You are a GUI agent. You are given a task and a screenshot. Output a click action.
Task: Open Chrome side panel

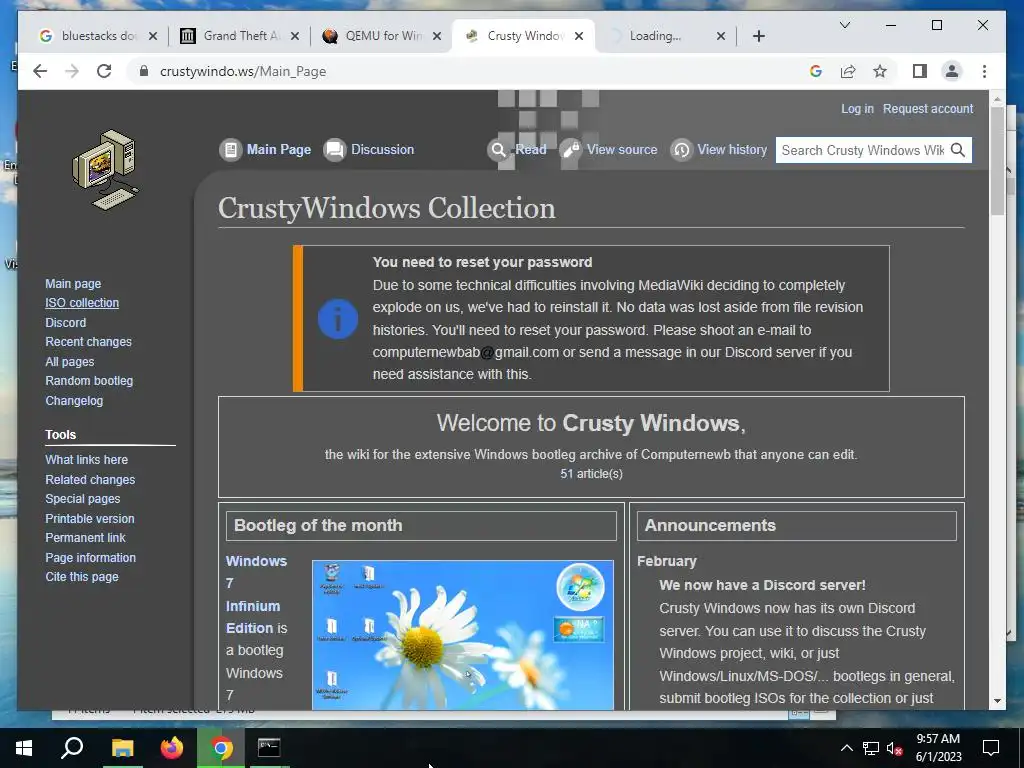pyautogui.click(x=920, y=71)
